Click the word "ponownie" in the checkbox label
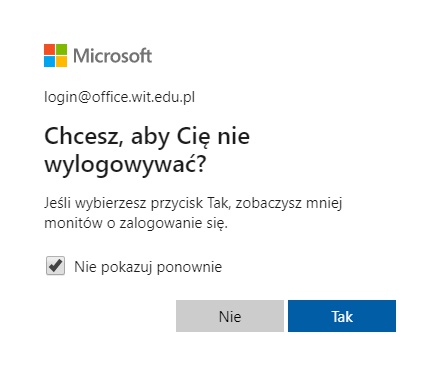This screenshot has height=376, width=440. click(189, 268)
